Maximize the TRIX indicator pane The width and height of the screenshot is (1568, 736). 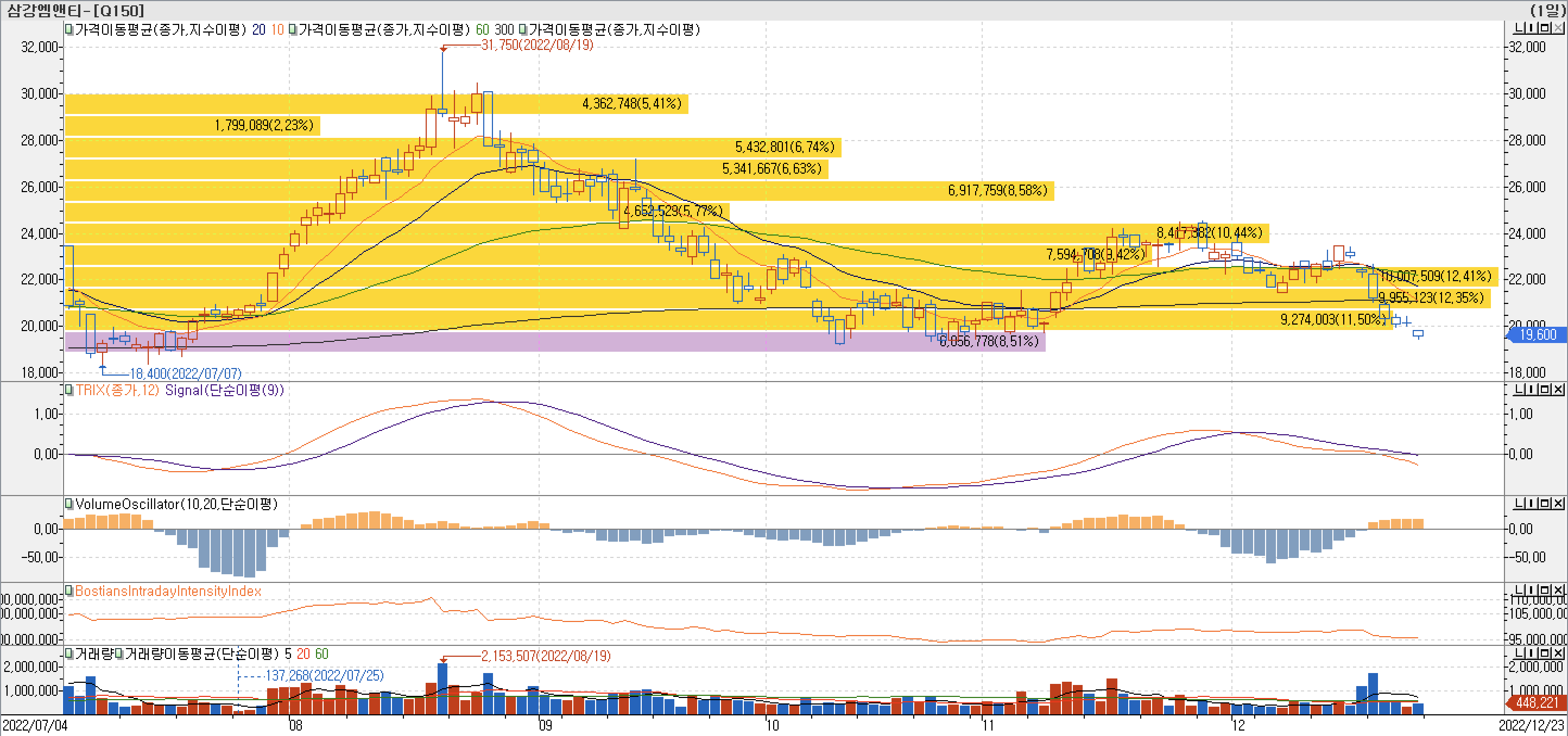click(1546, 389)
